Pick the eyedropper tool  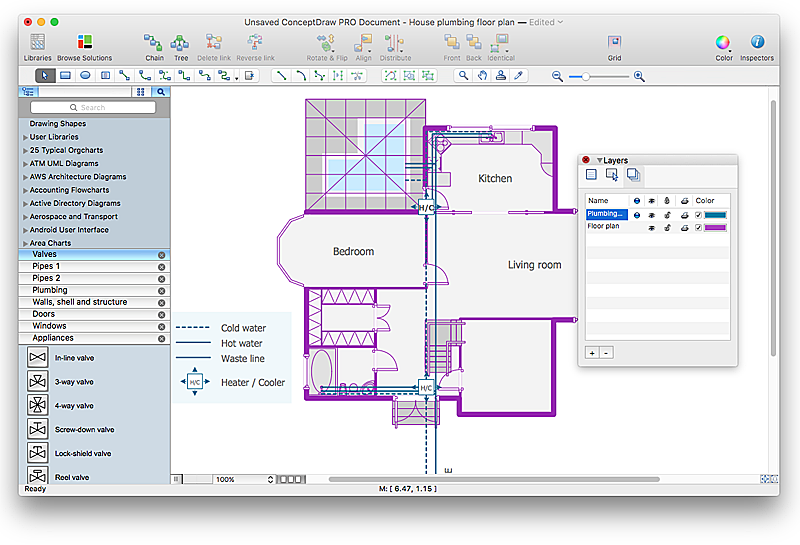coord(518,75)
